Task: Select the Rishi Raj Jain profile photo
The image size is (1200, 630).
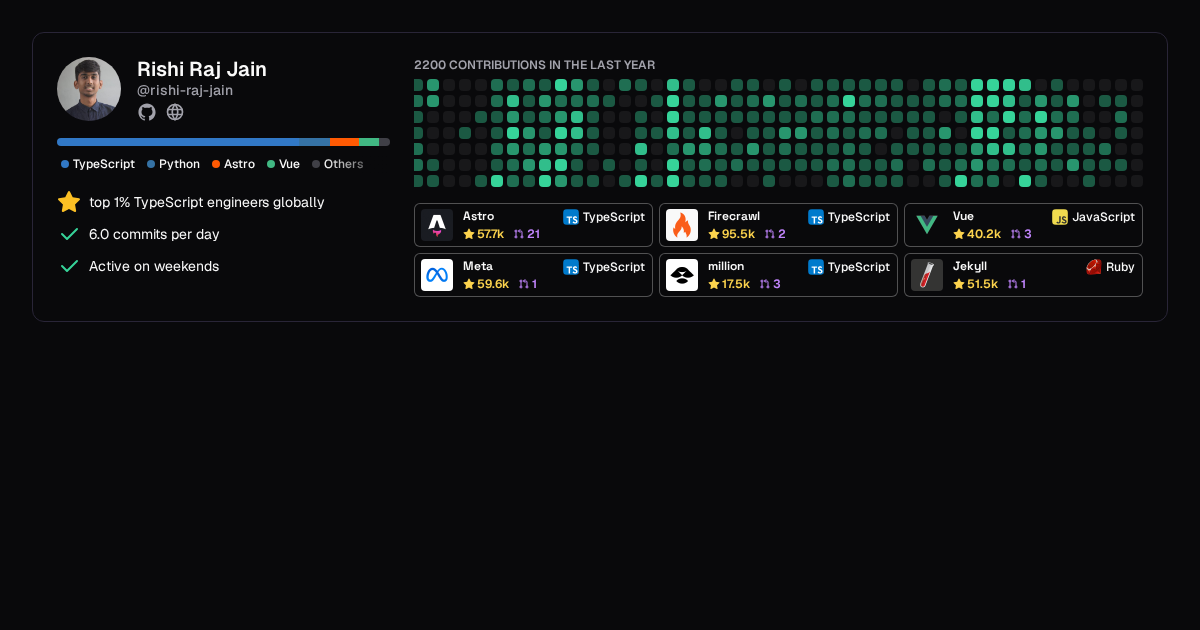Action: 89,89
